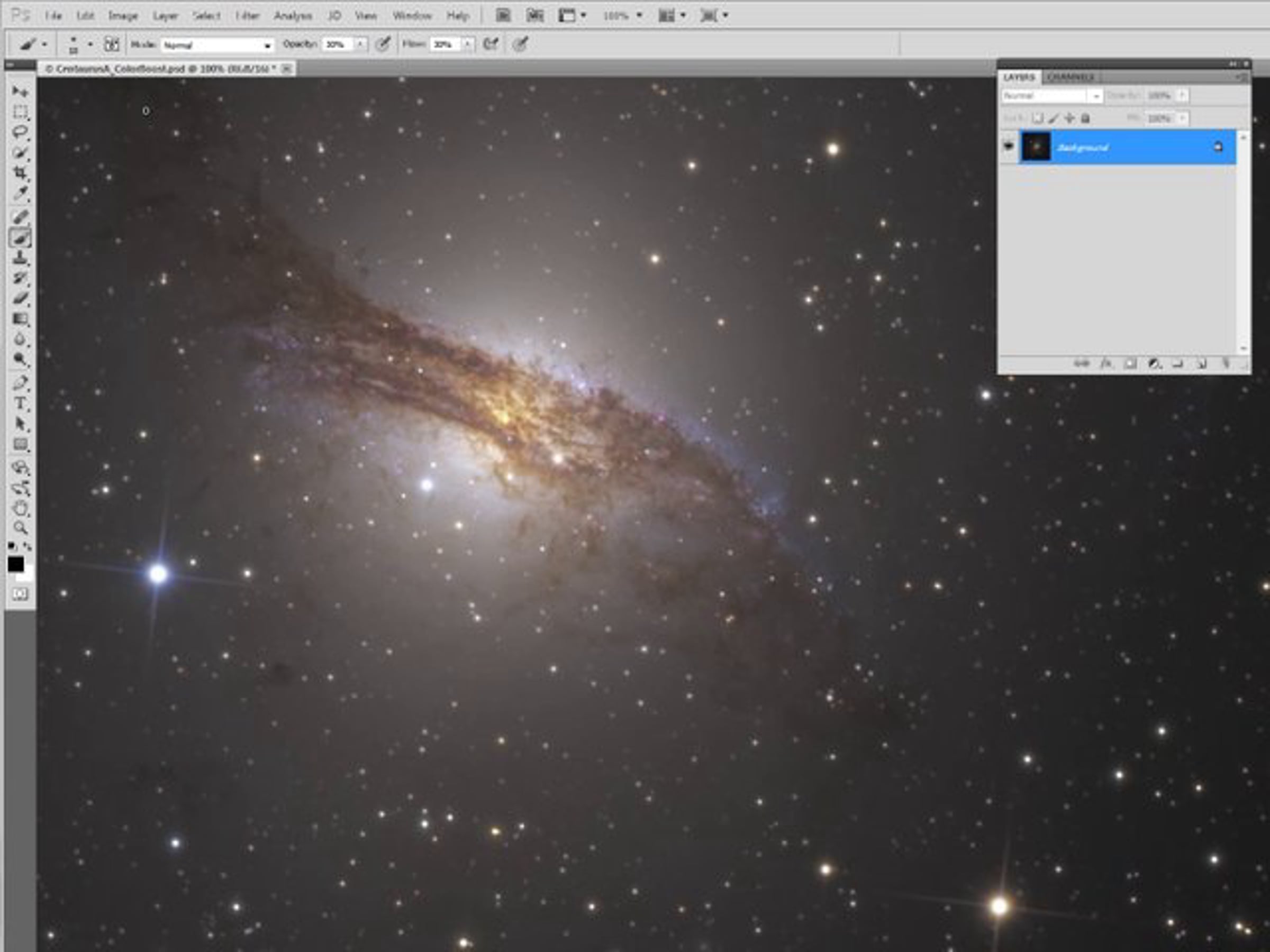Image resolution: width=1270 pixels, height=952 pixels.
Task: Toggle lock all layer icon
Action: click(x=1085, y=118)
